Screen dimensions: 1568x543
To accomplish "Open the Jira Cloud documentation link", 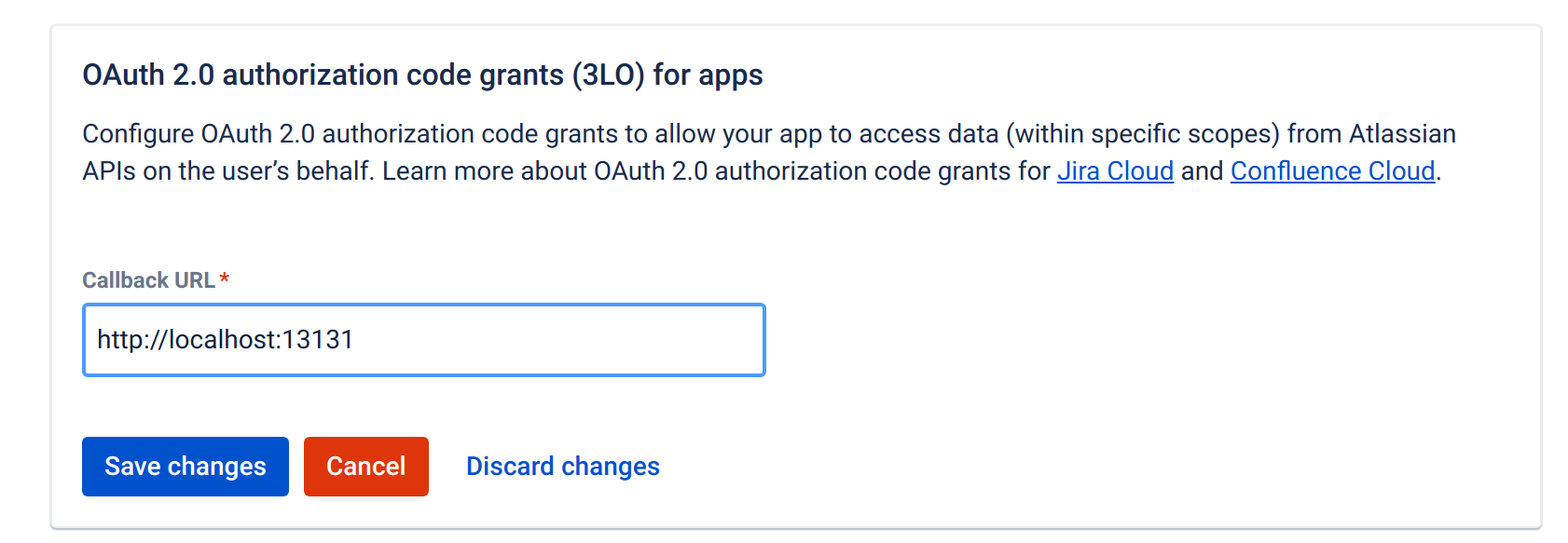I will pyautogui.click(x=1115, y=170).
